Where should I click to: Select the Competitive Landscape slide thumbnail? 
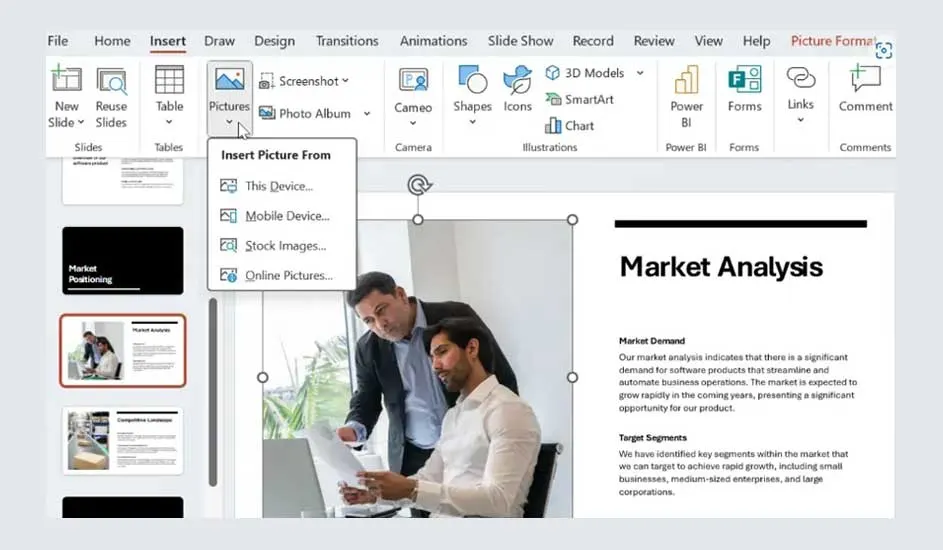pyautogui.click(x=123, y=440)
